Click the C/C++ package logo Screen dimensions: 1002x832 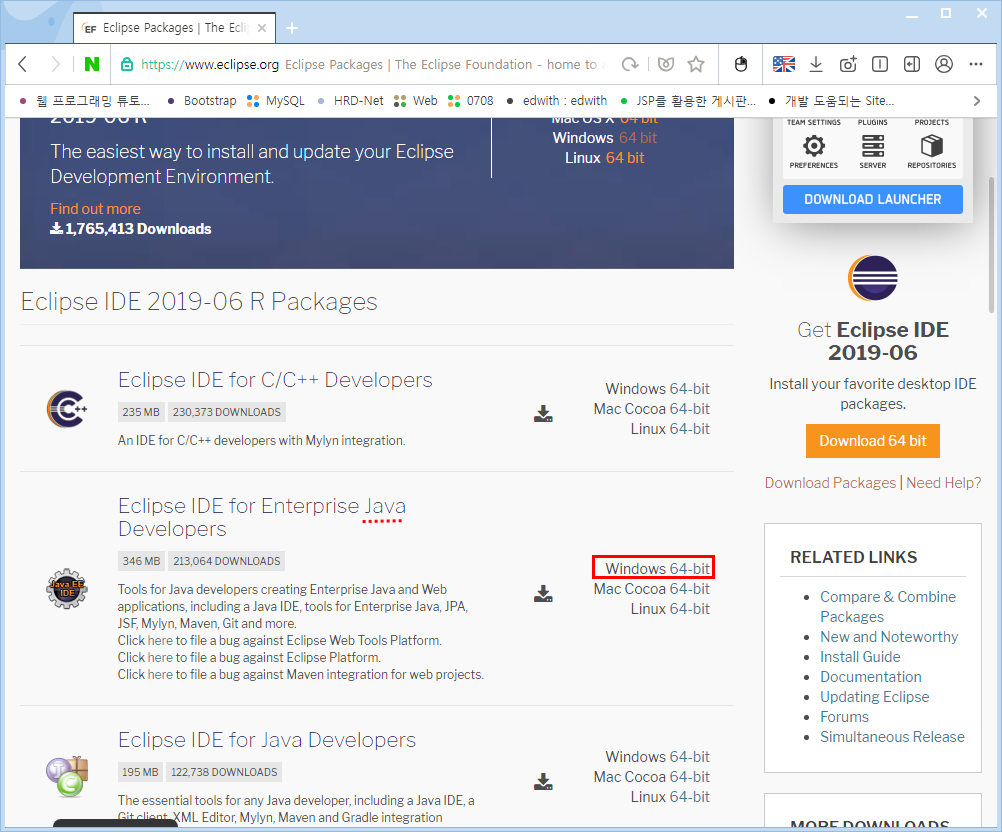tap(67, 409)
